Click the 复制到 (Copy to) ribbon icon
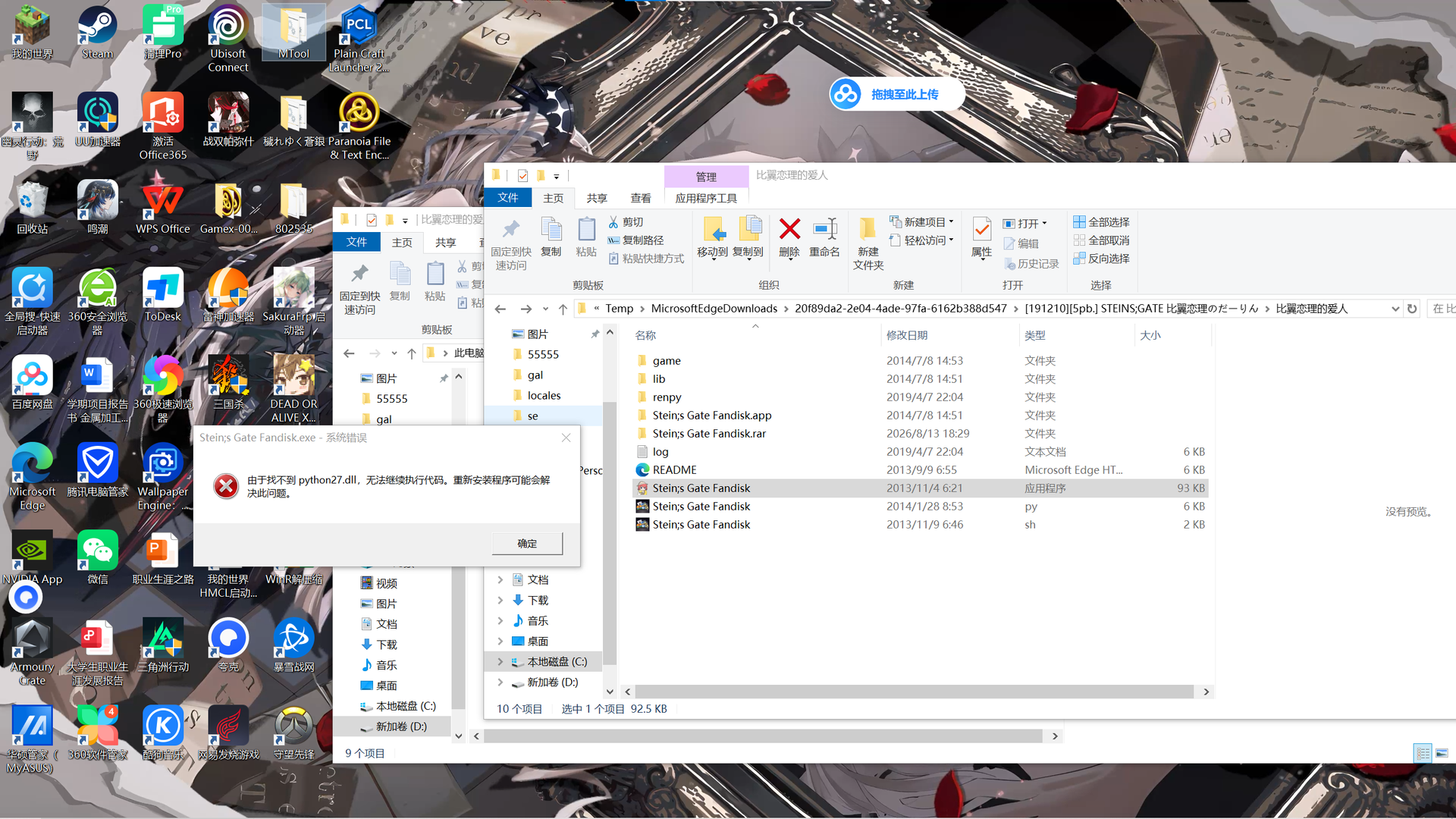 click(x=748, y=237)
